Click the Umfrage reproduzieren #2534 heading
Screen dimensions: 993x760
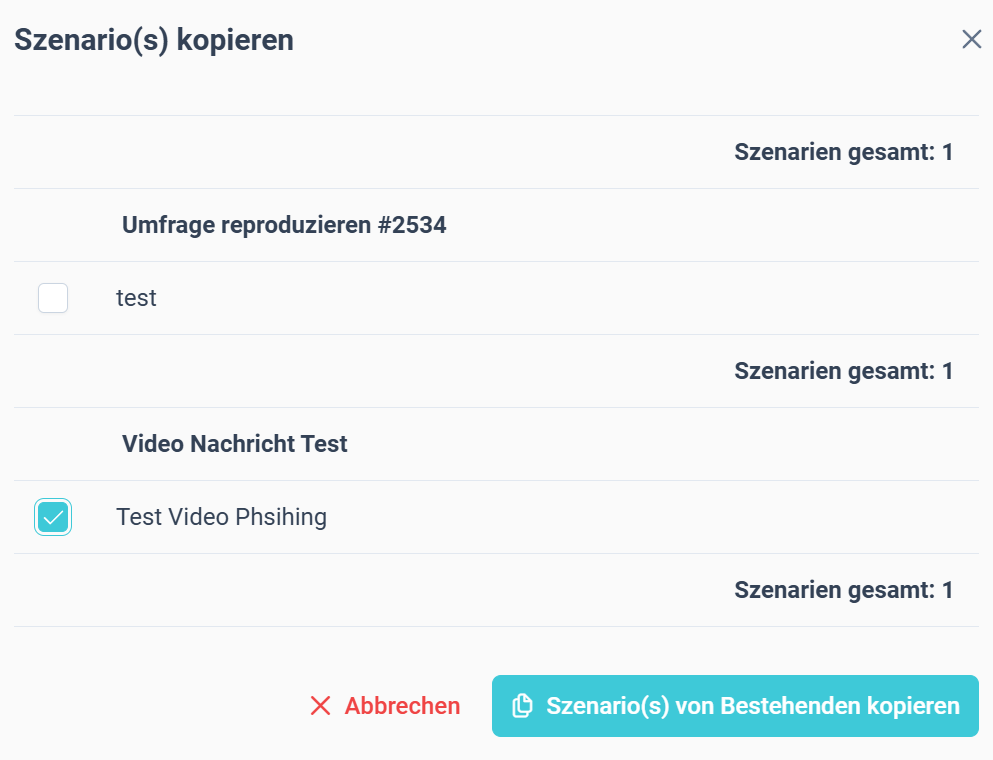284,225
